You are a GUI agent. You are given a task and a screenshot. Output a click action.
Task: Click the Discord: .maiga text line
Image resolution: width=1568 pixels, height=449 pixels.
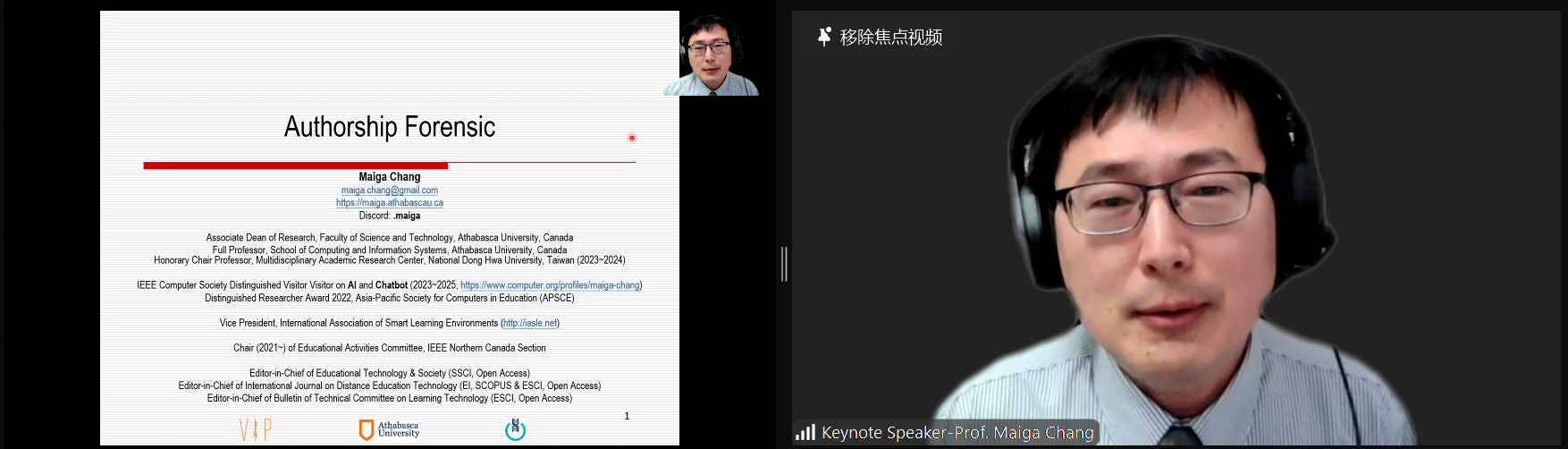pos(389,216)
